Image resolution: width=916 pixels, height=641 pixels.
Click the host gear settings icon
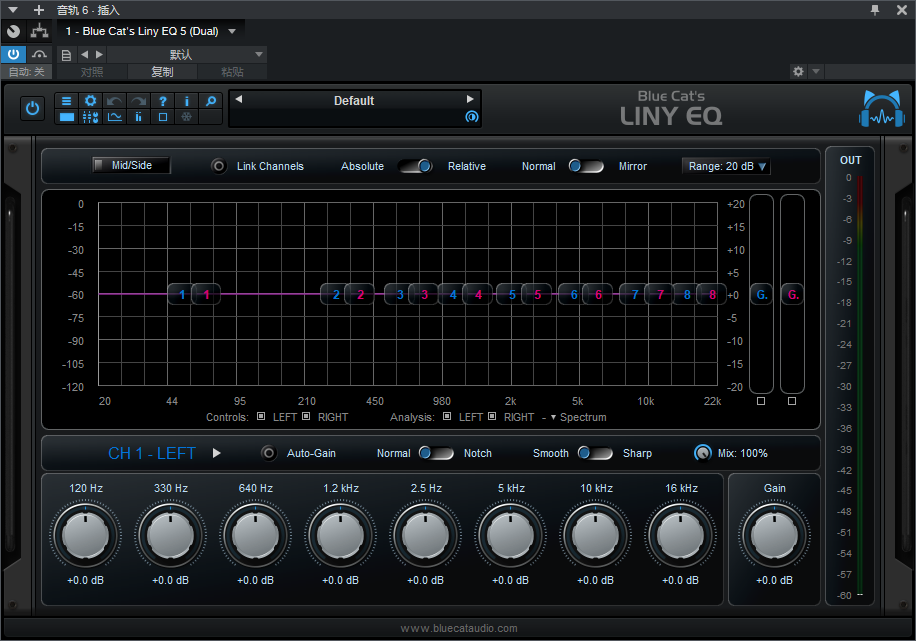click(798, 72)
